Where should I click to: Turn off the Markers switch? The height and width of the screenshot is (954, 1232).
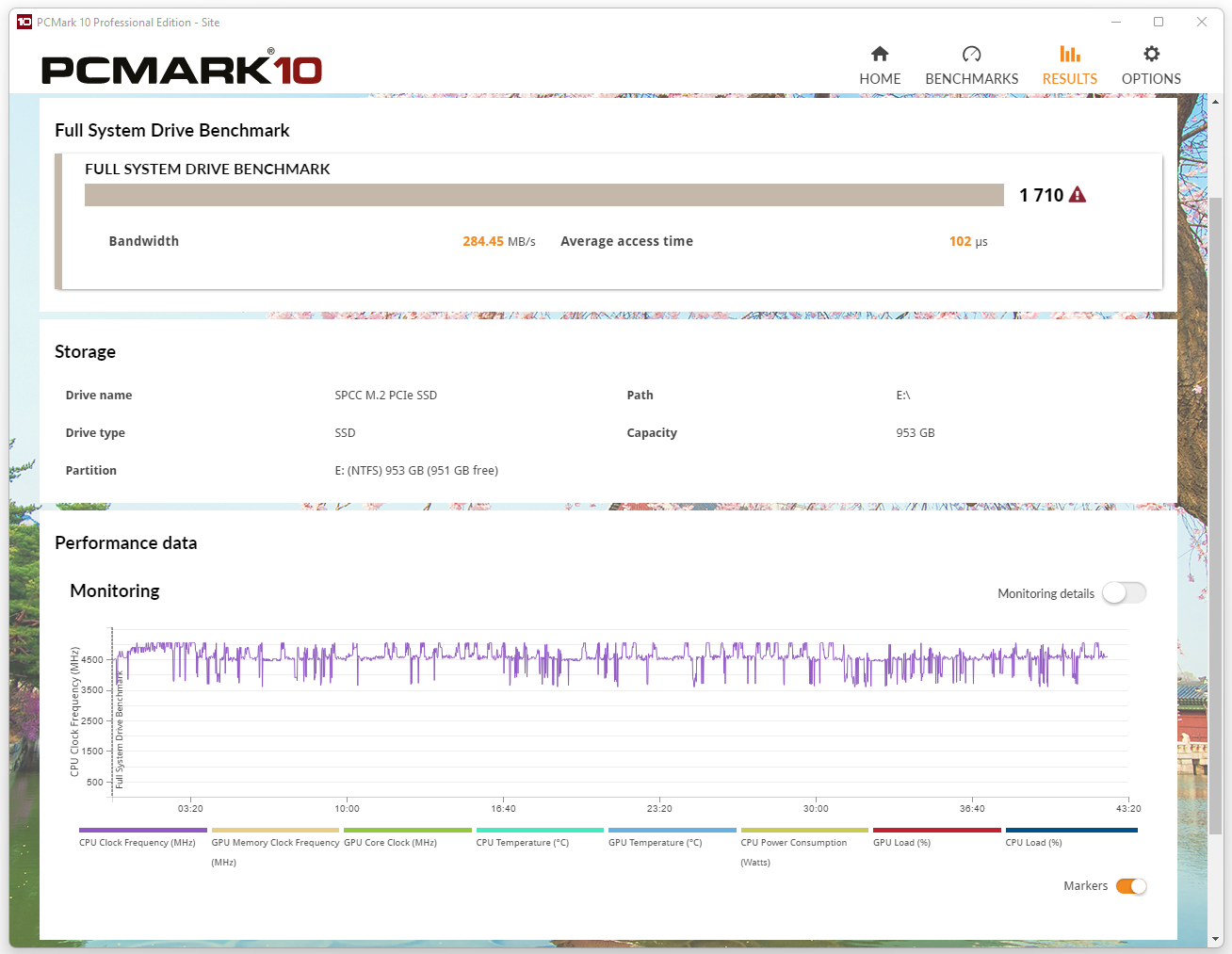coord(1131,886)
